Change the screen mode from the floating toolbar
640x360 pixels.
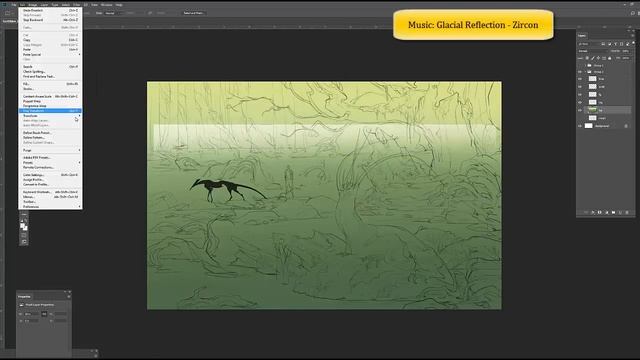pyautogui.click(x=24, y=242)
